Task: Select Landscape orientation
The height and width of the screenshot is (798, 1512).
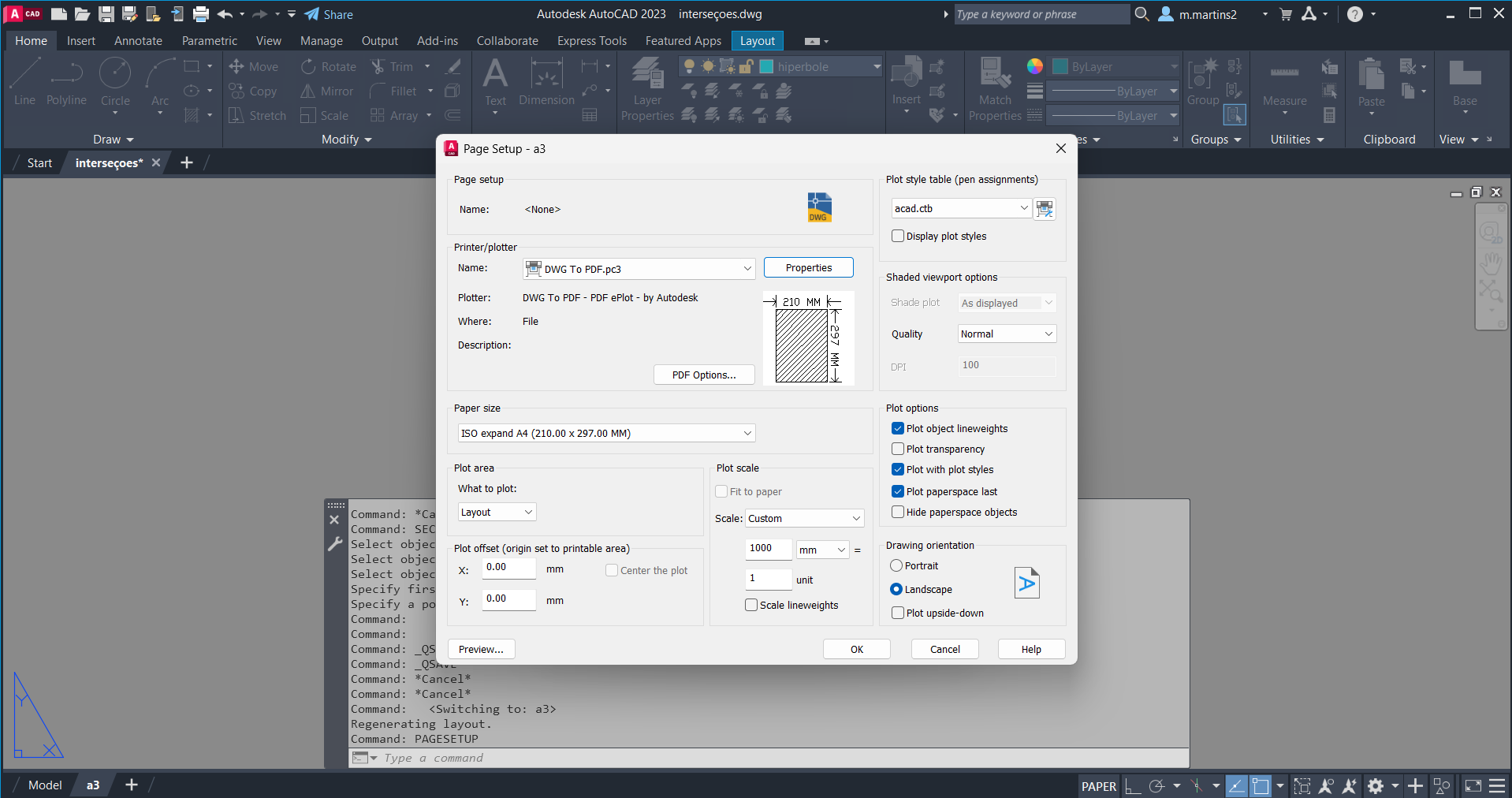Action: click(896, 589)
